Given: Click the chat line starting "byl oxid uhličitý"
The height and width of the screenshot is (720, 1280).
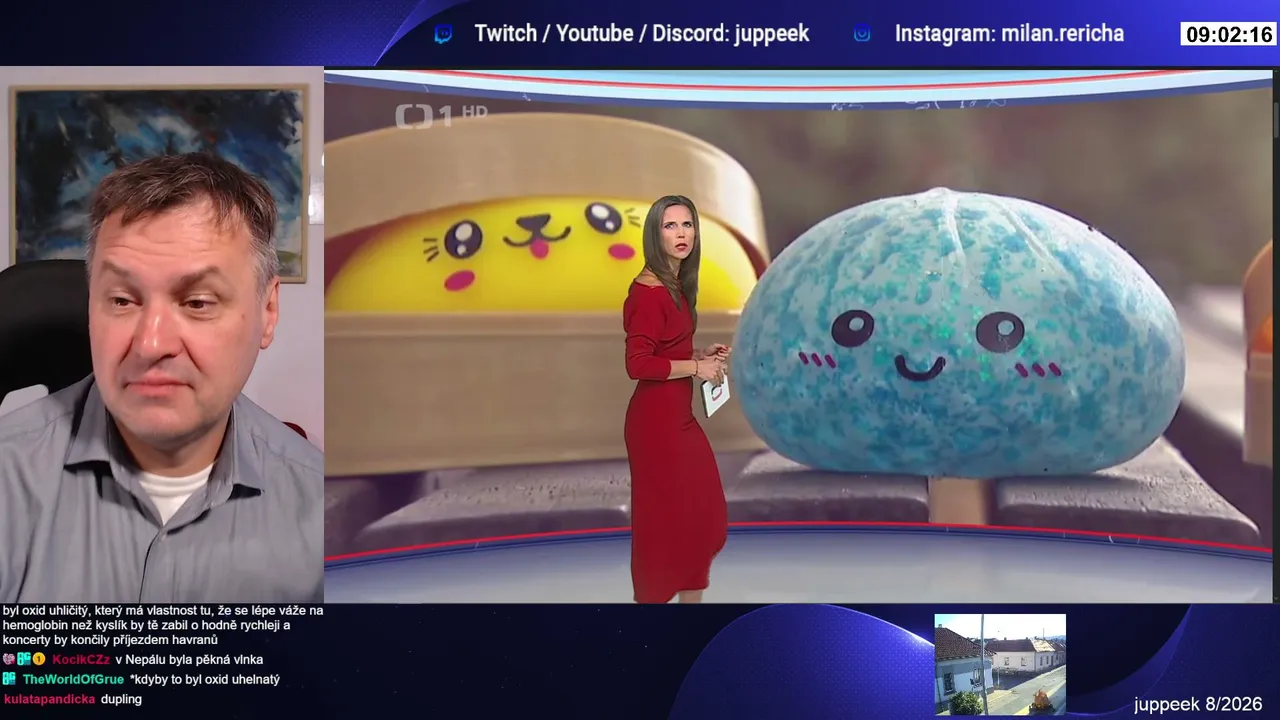Looking at the screenshot, I should pos(163,610).
